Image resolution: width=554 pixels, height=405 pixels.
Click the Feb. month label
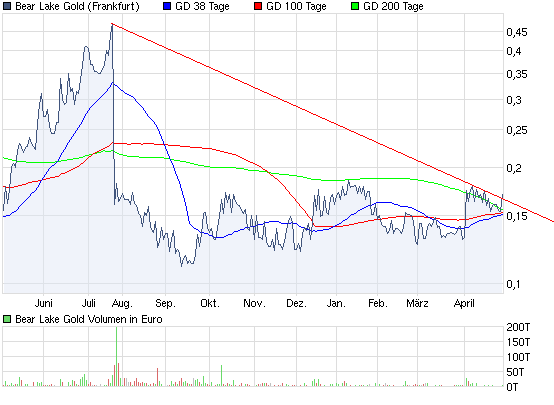378,303
